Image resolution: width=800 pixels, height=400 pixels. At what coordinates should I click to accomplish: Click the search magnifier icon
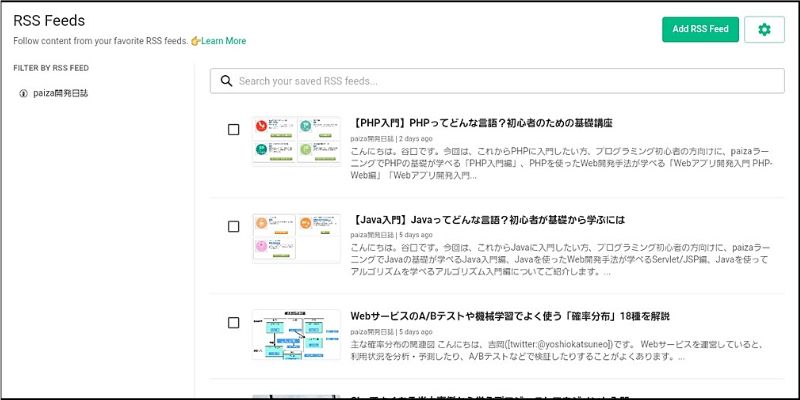pos(227,81)
